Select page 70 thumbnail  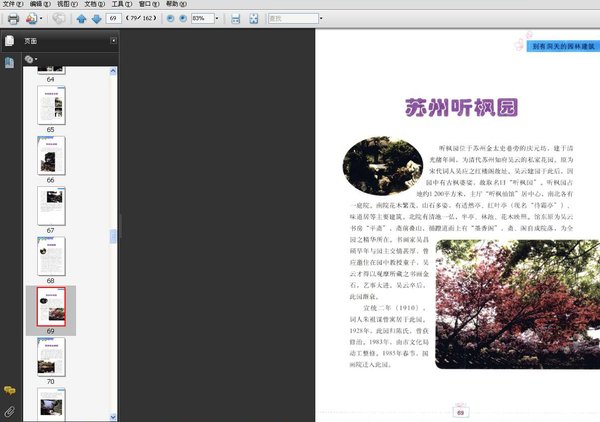(x=51, y=357)
